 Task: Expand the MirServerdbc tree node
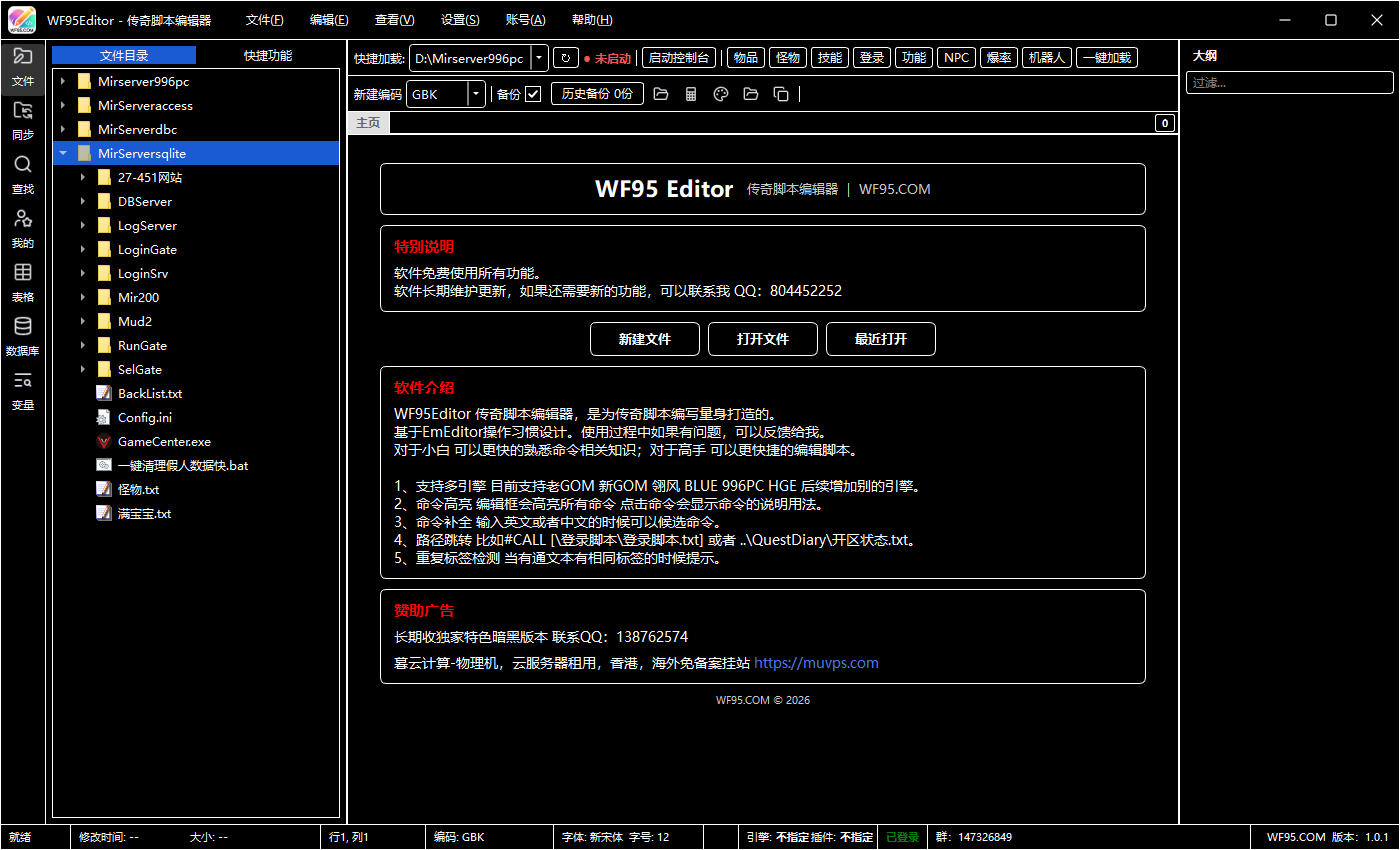pos(63,129)
